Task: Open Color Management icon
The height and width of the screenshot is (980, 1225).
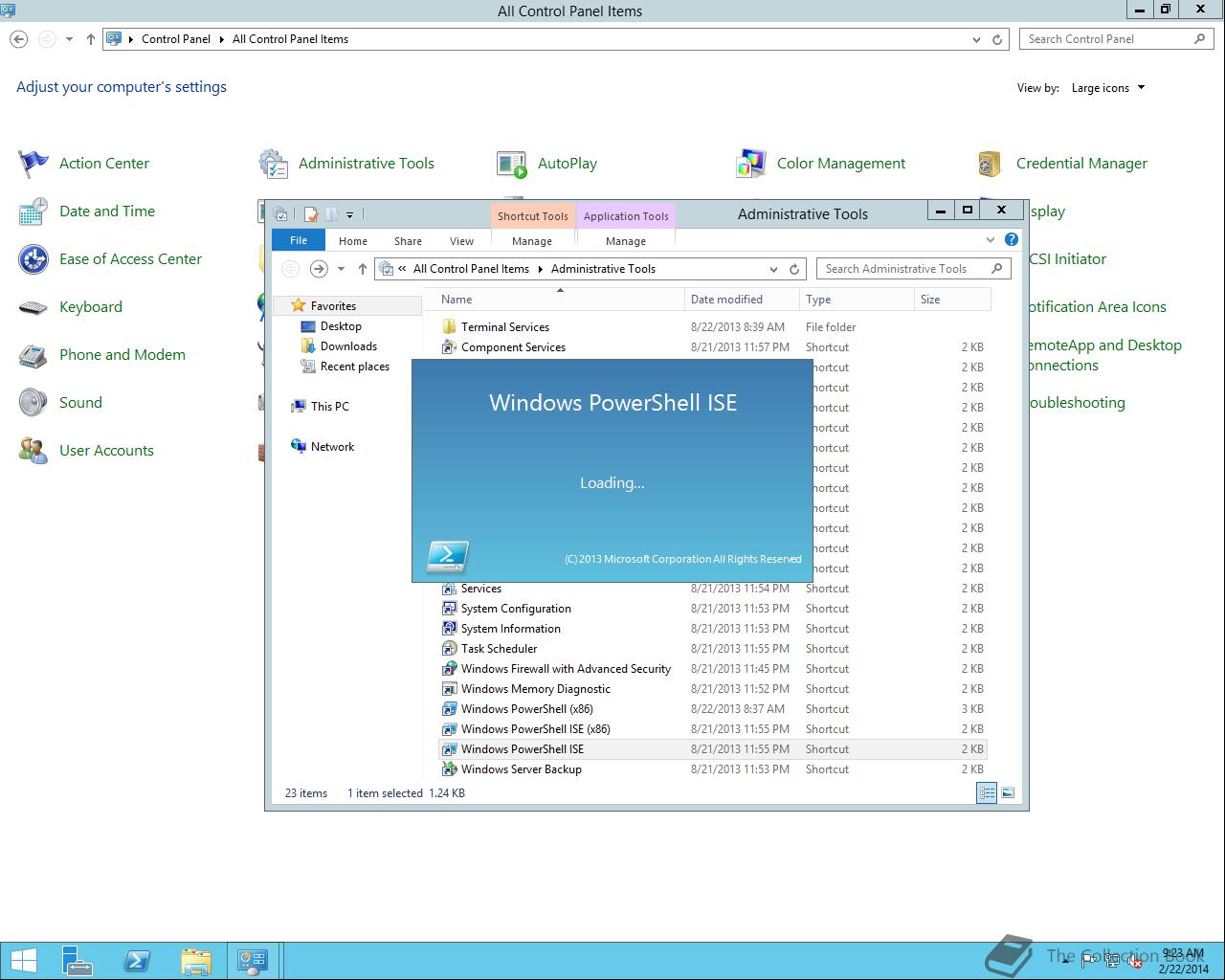Action: coord(751,164)
